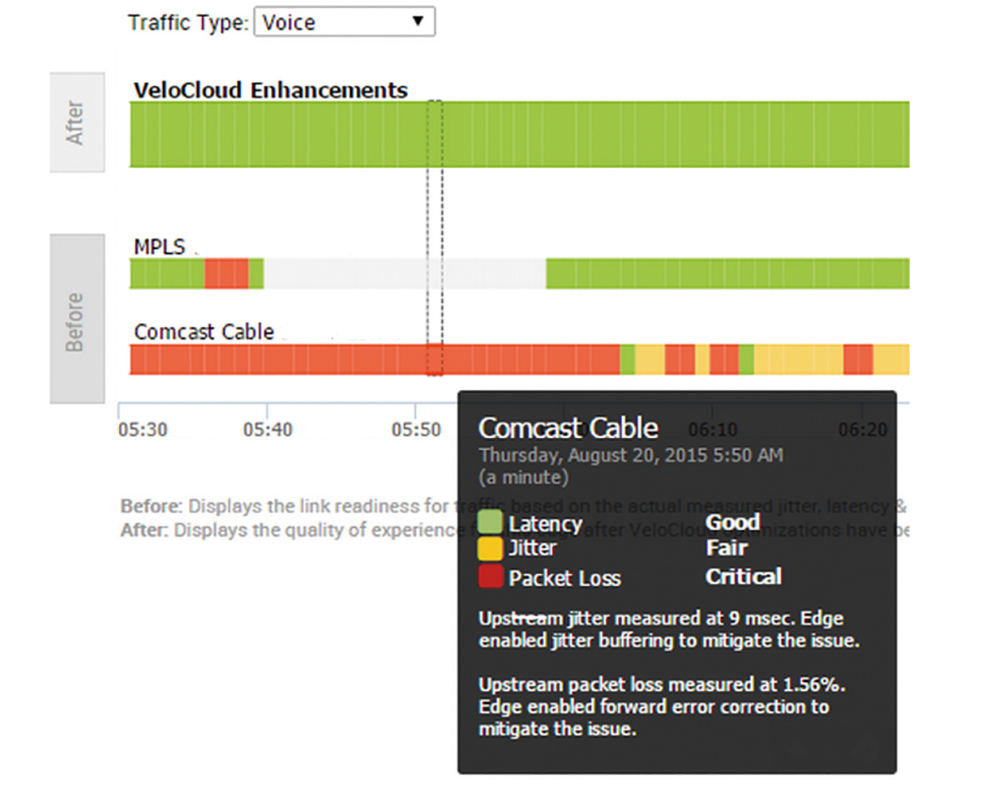Click red Packet Loss legend swatch
This screenshot has height=793, width=1000.
(x=490, y=576)
